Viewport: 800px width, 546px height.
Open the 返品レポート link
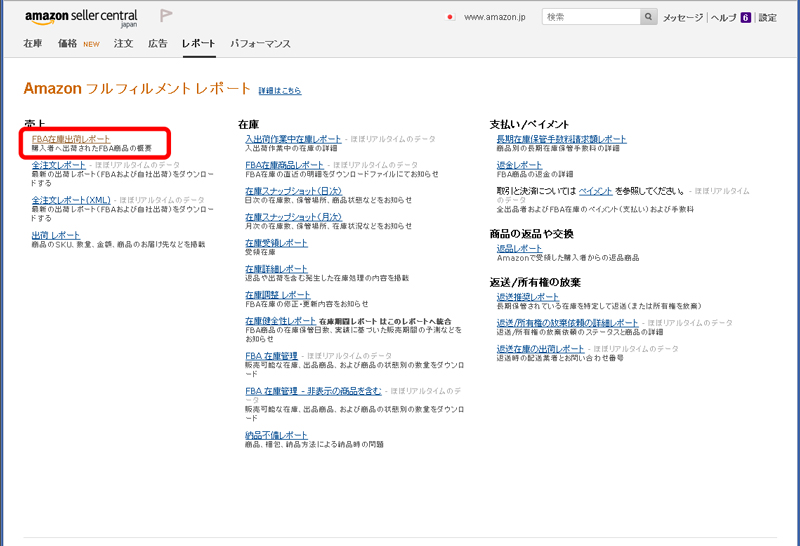click(x=519, y=249)
